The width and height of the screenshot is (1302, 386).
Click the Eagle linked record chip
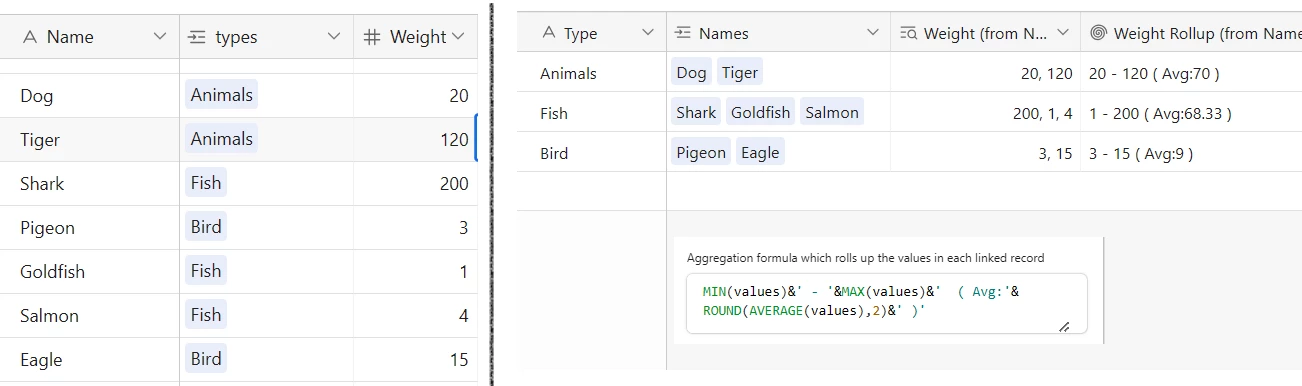coord(760,152)
